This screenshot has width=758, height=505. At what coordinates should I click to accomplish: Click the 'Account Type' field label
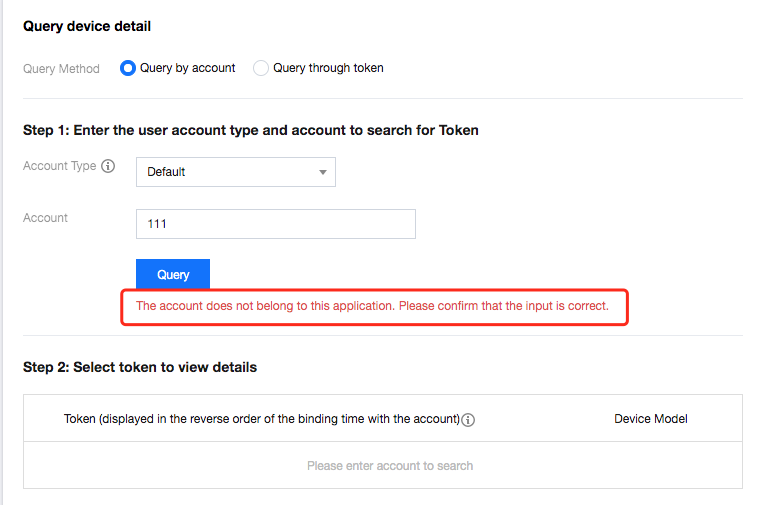pyautogui.click(x=59, y=166)
